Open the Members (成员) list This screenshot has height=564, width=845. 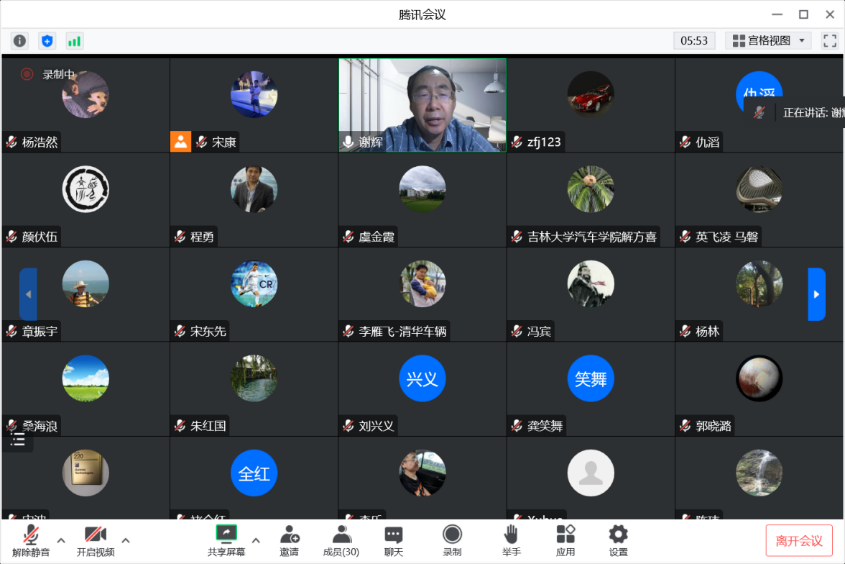(x=341, y=540)
